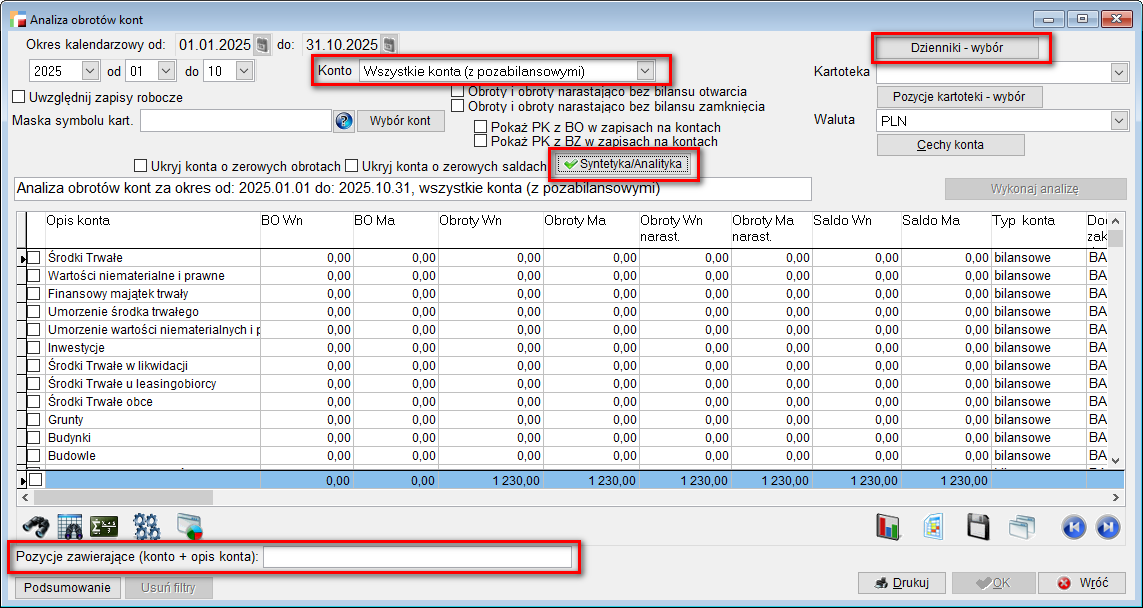Open the double gears settings icon
The image size is (1143, 608).
147,526
